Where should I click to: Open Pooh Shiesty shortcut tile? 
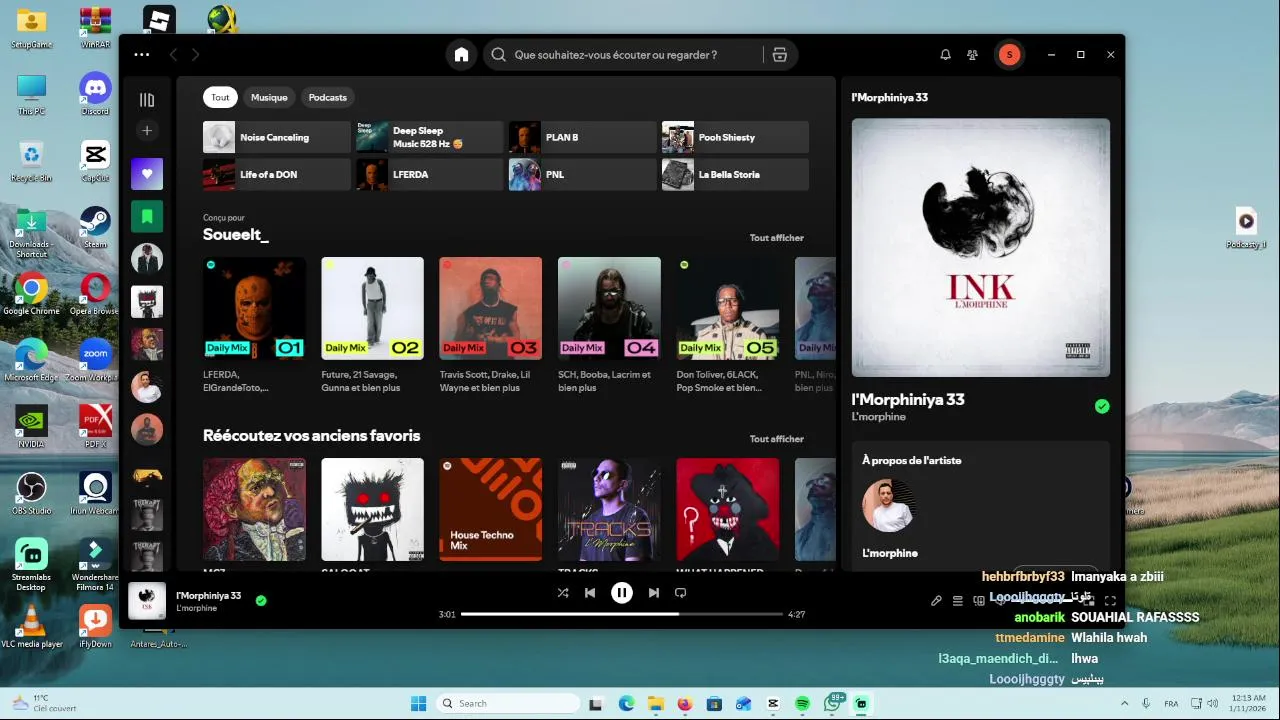click(735, 137)
